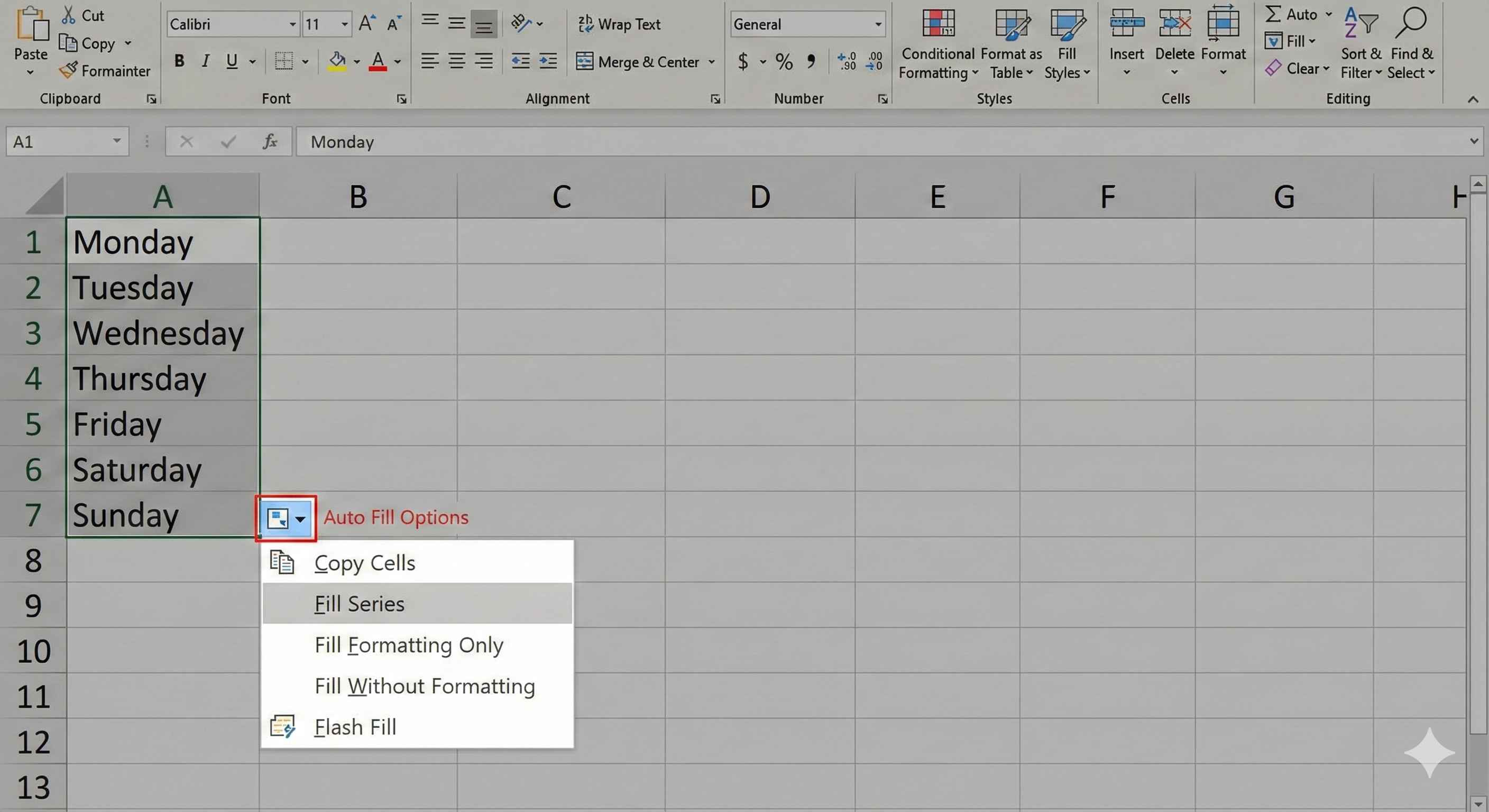Click inside the Name Box showing A1
The width and height of the screenshot is (1489, 812).
pyautogui.click(x=58, y=141)
